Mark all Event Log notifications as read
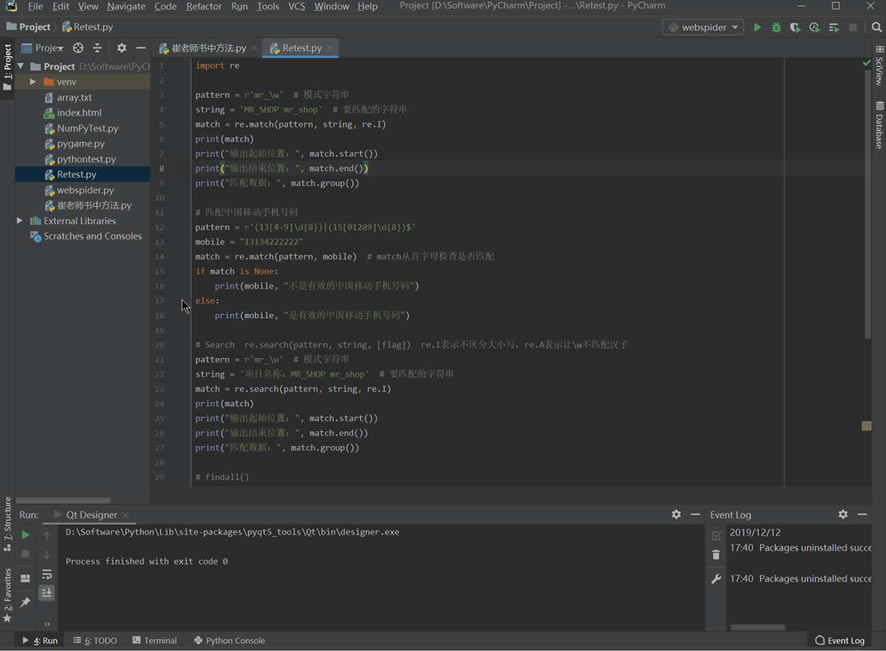Viewport: 886px width, 651px height. pos(716,535)
